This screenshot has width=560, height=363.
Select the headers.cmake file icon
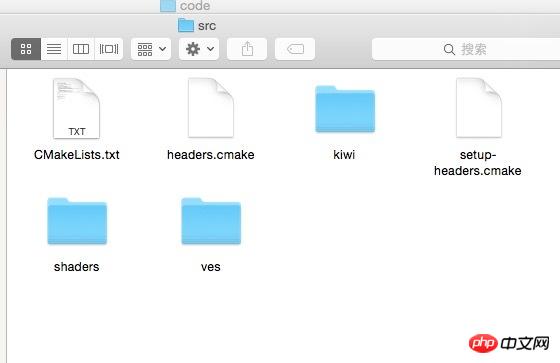[211, 108]
